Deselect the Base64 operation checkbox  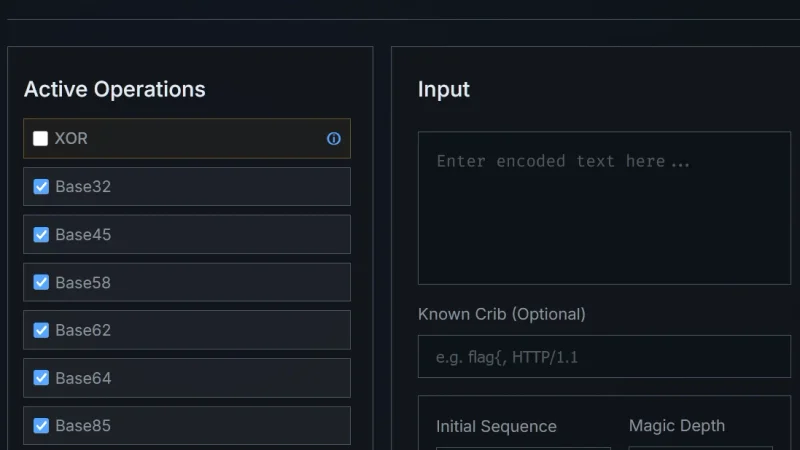(x=41, y=378)
